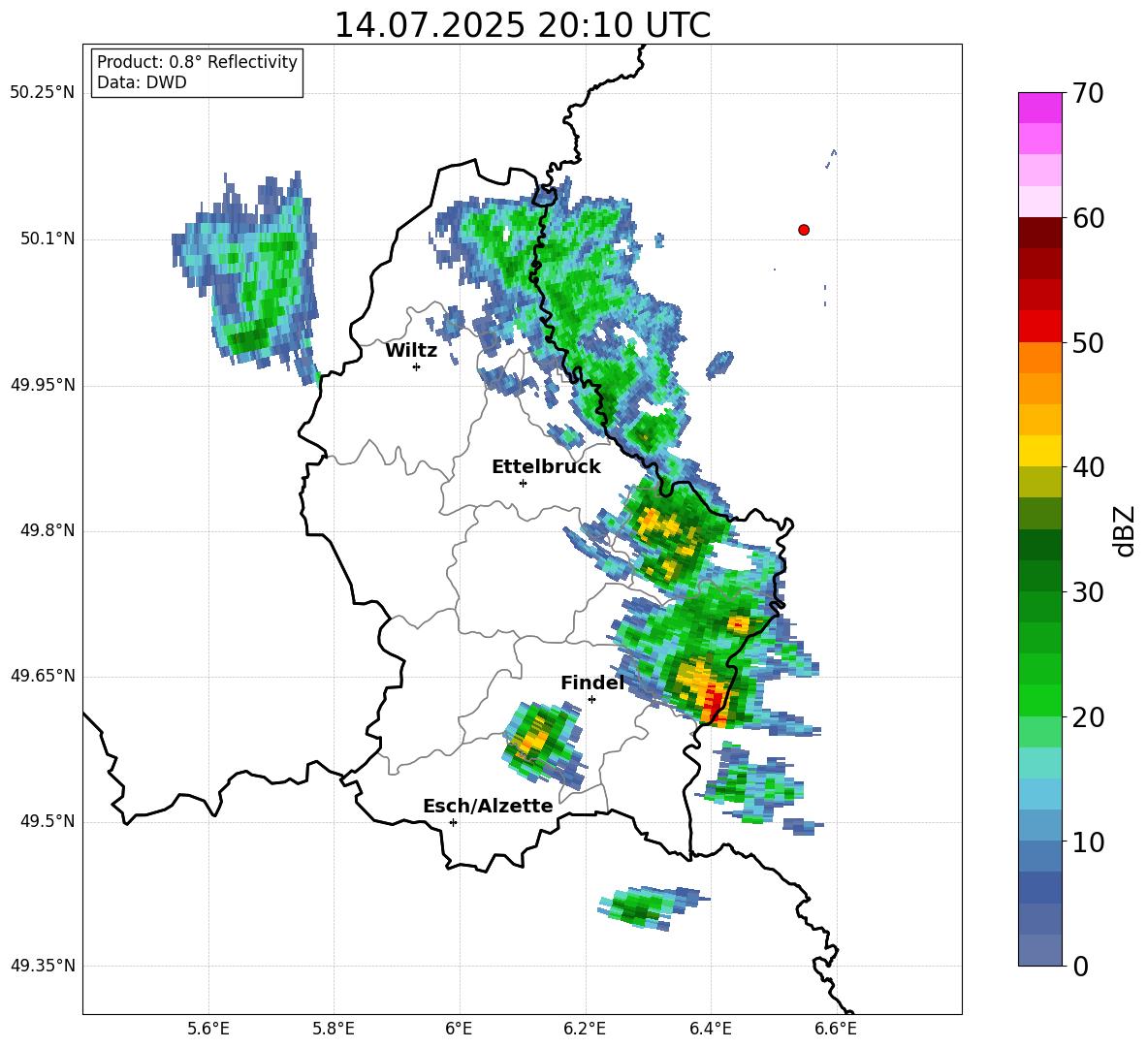Select the Ettelbruck city label

[x=546, y=467]
